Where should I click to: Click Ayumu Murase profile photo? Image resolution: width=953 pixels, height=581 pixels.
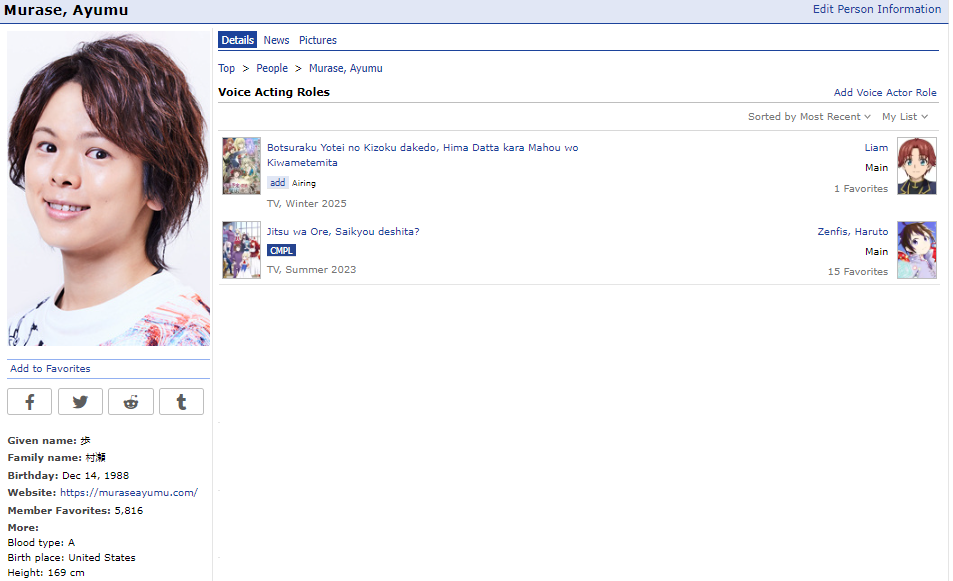108,188
